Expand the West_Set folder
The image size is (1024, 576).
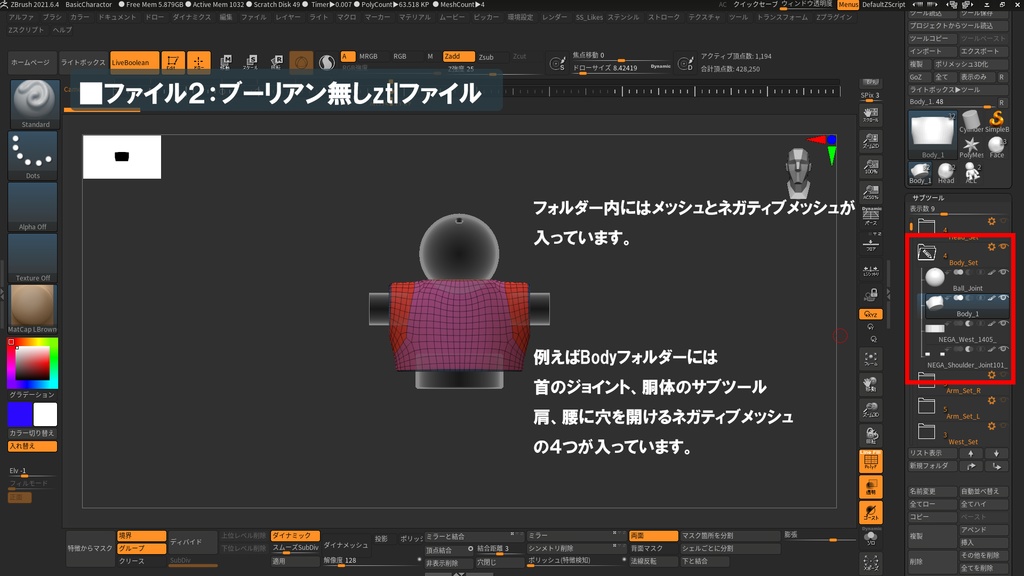925,432
